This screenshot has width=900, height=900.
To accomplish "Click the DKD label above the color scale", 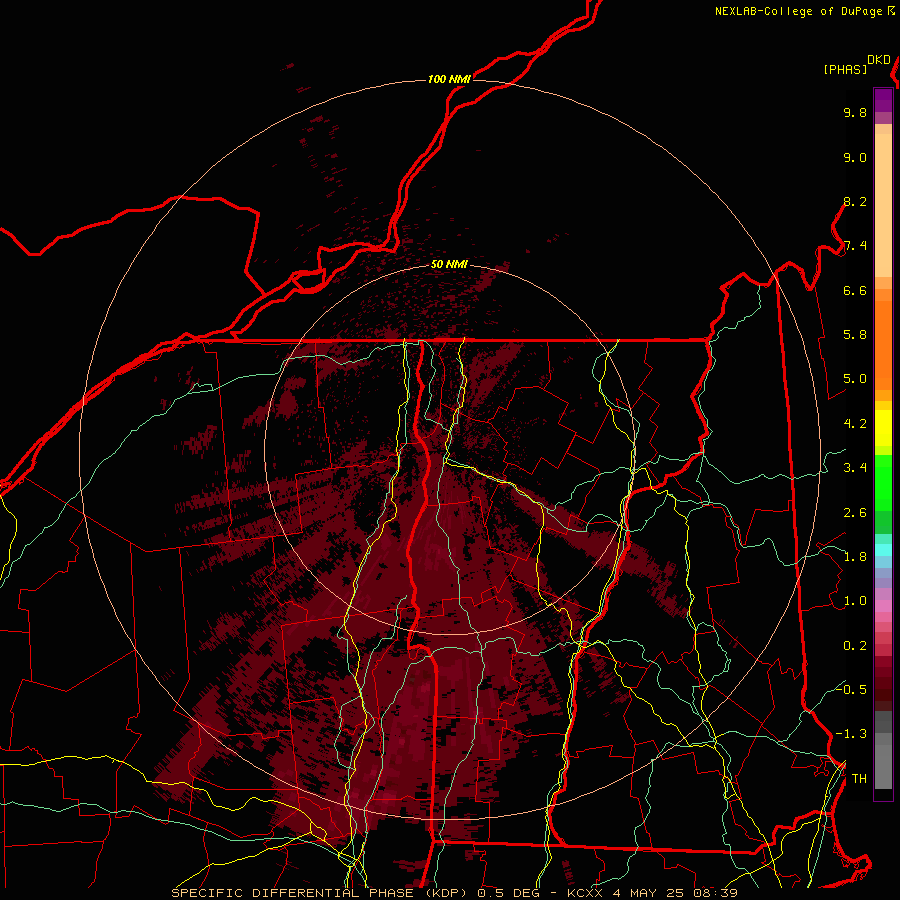I will [x=879, y=60].
